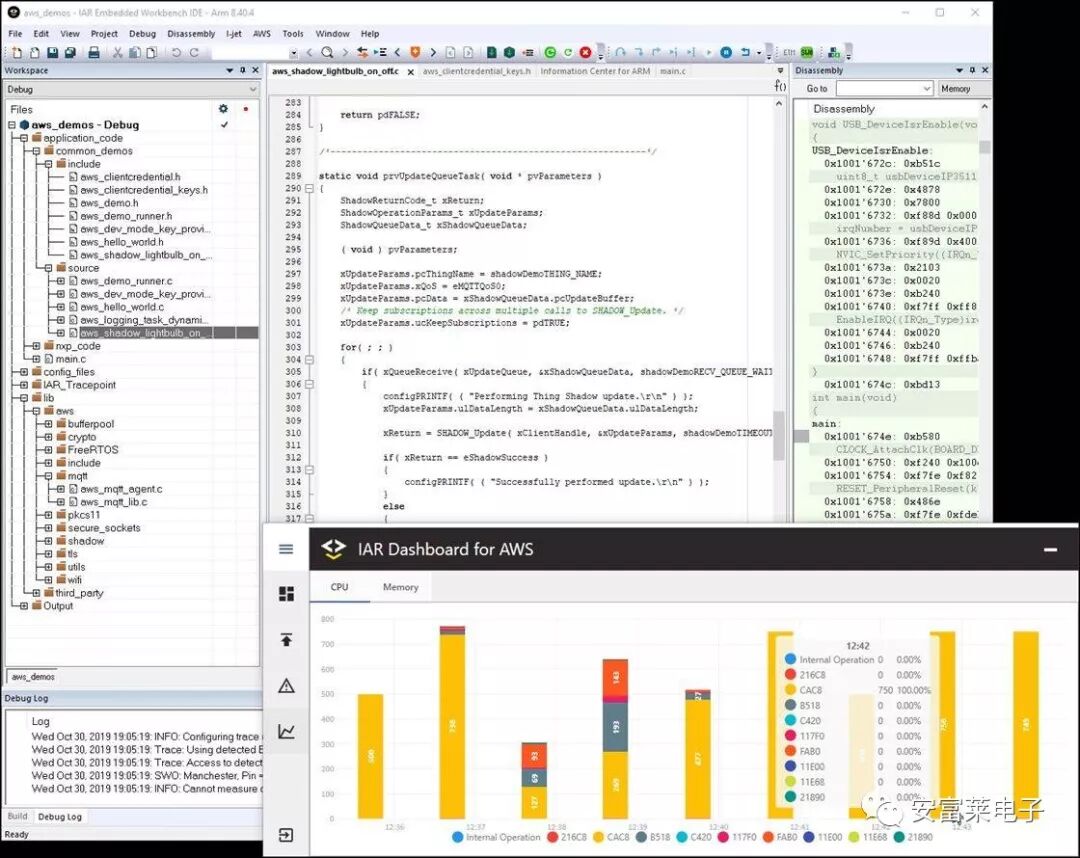The image size is (1080, 858).
Task: Open the dashboard grid overview icon
Action: pos(286,594)
